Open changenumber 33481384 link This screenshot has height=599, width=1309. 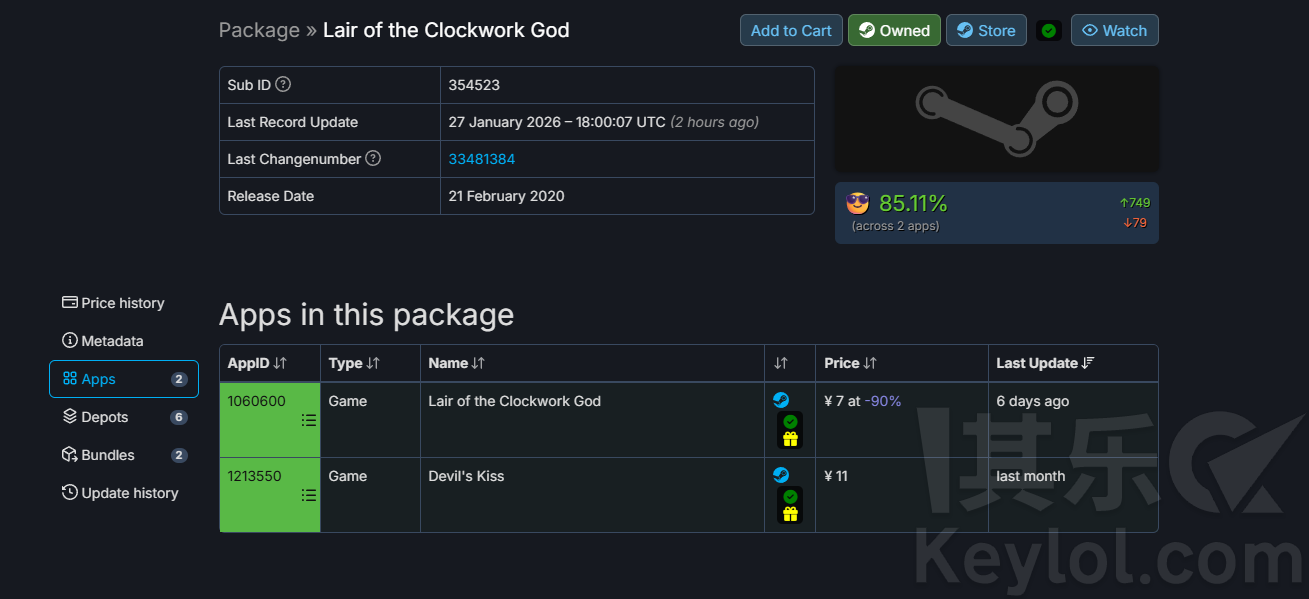point(482,159)
